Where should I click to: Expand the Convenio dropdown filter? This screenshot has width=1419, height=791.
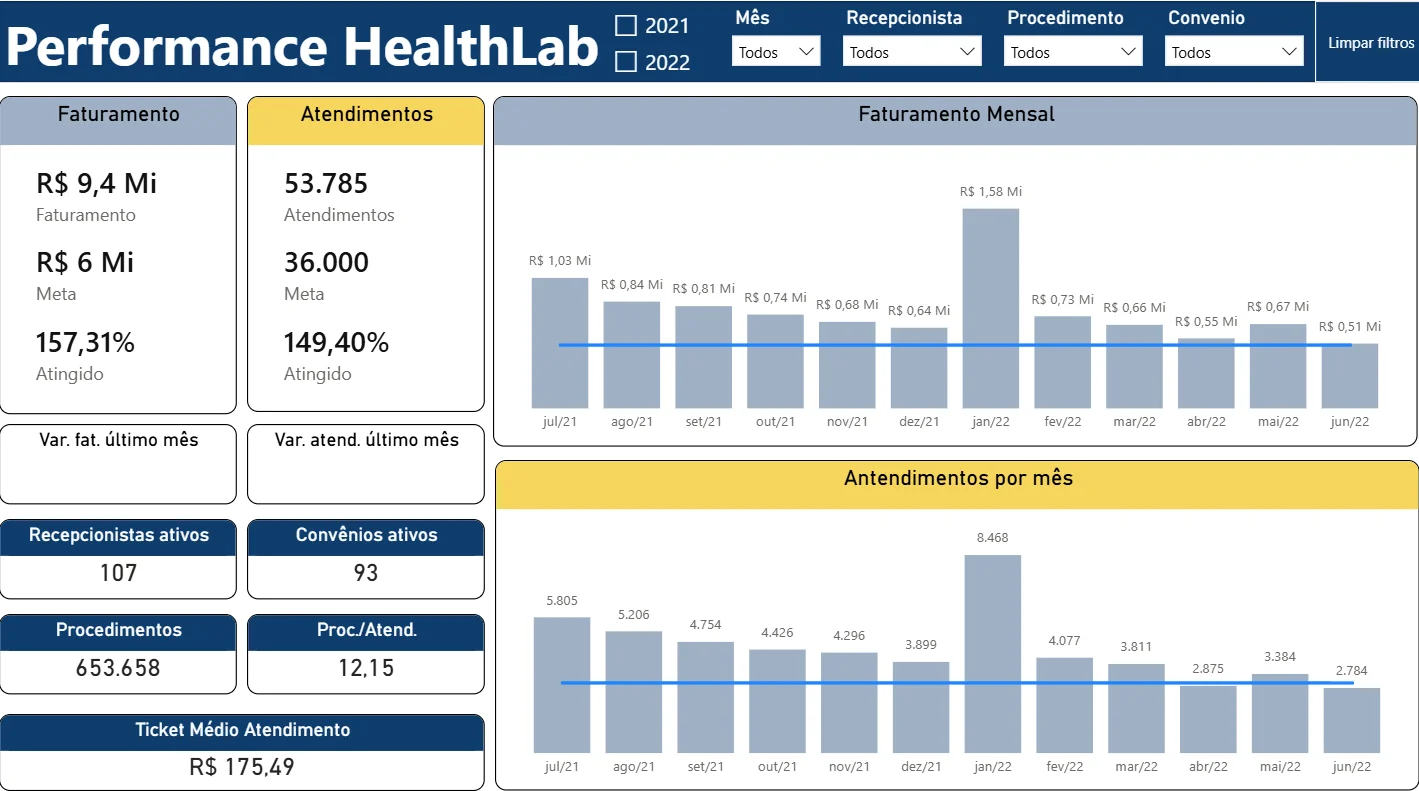pyautogui.click(x=1234, y=52)
